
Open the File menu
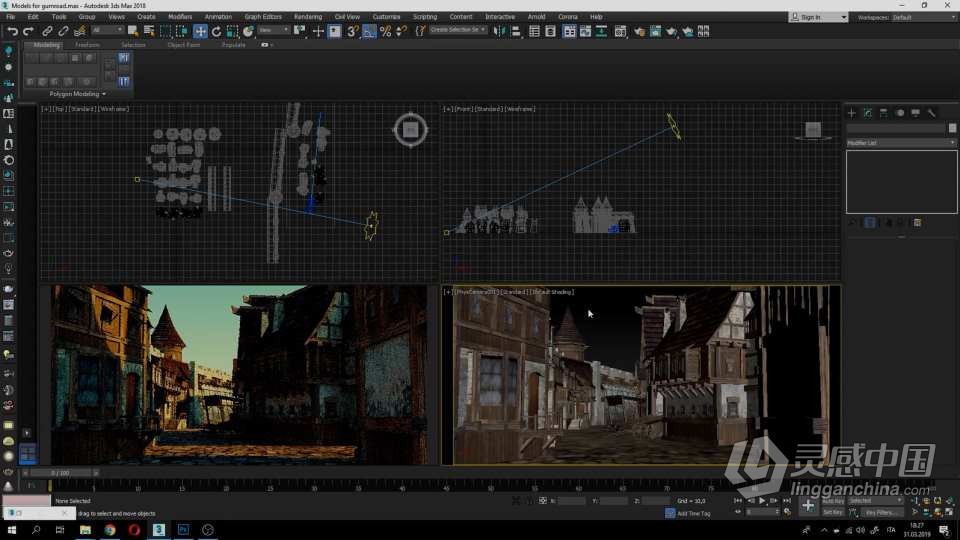tap(11, 17)
